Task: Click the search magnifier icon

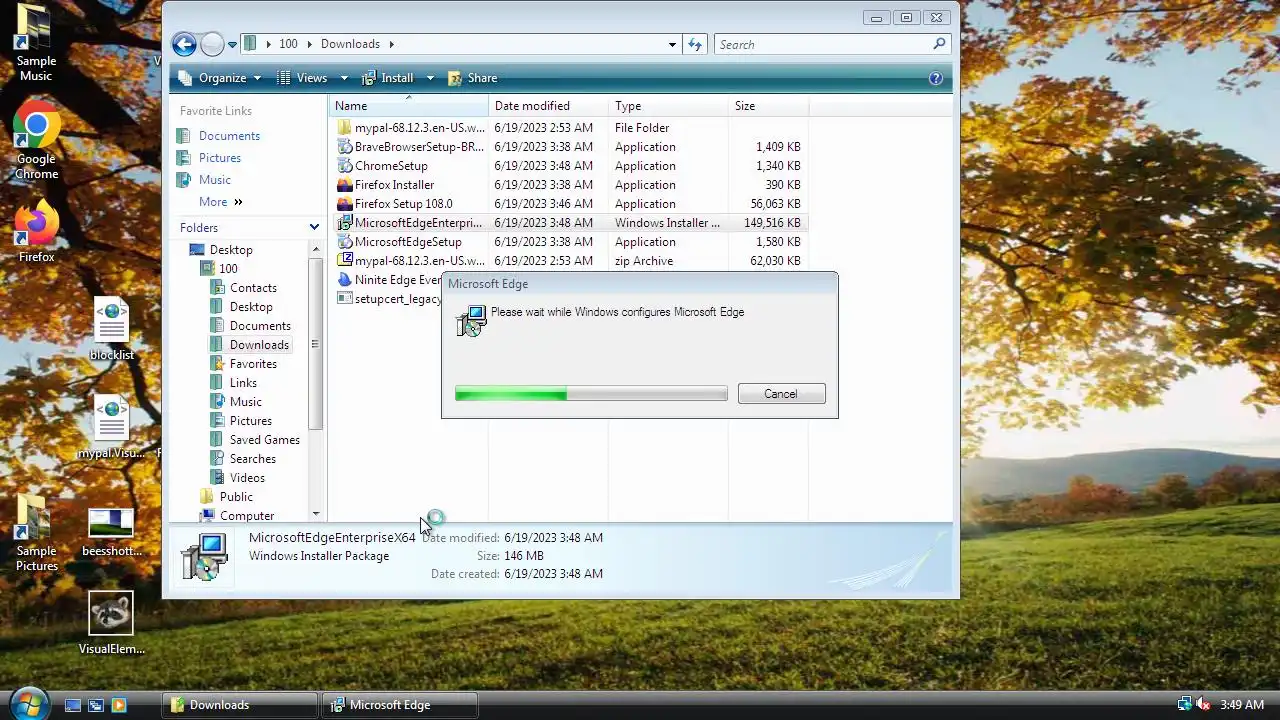Action: pyautogui.click(x=939, y=44)
